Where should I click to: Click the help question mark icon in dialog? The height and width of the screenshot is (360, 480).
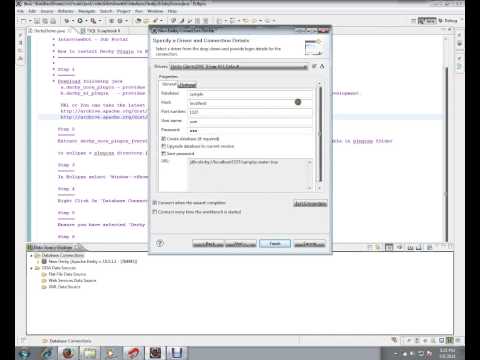159,243
